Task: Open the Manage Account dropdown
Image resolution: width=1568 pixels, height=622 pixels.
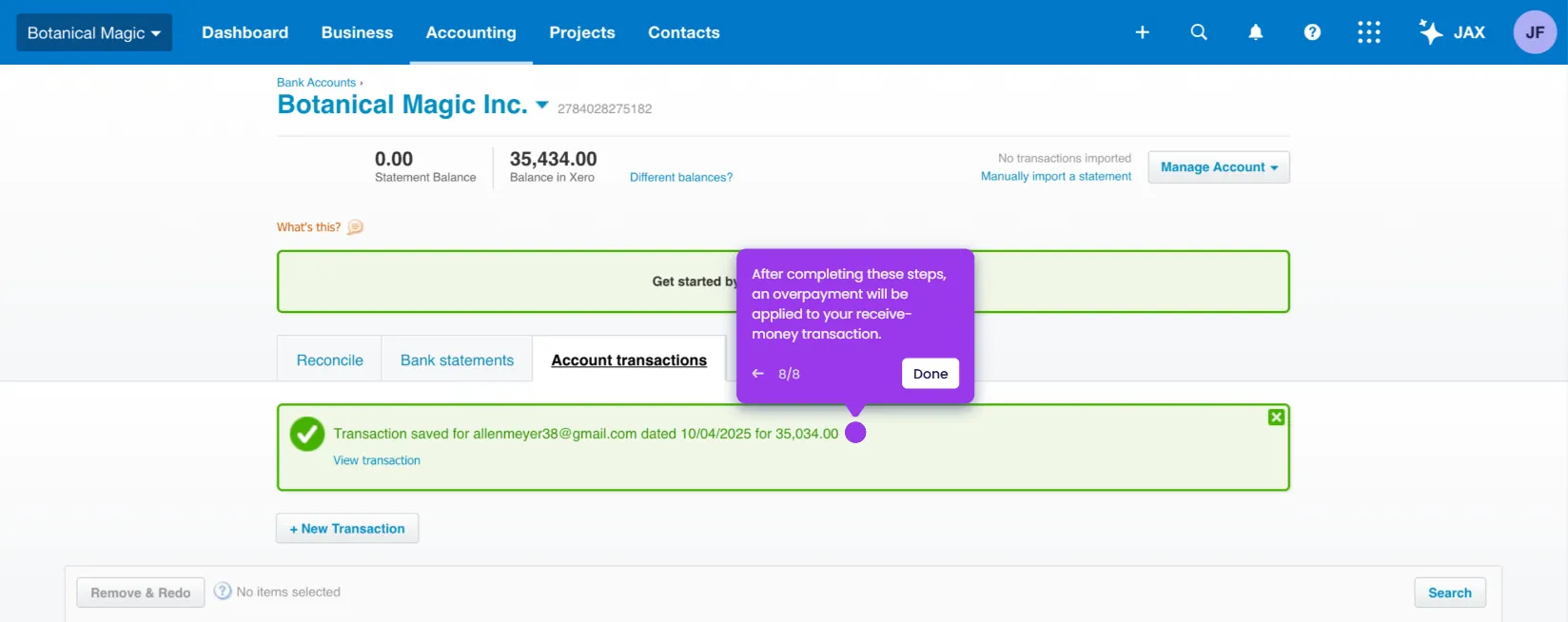Action: tap(1219, 167)
